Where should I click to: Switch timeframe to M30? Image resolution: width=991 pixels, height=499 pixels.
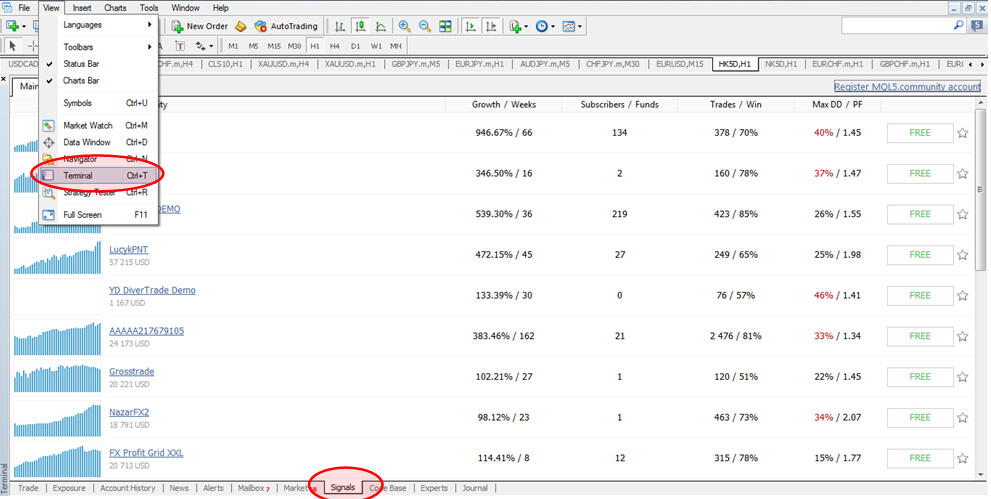295,45
